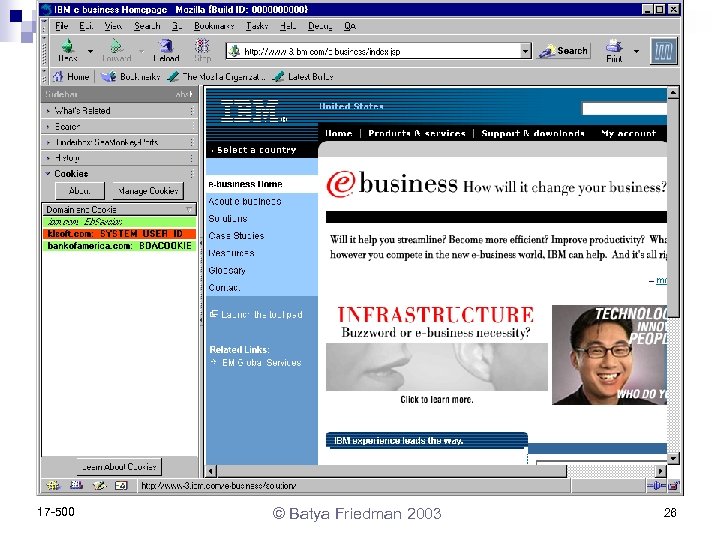Viewport: 720px width, 540px height.
Task: Click the Forward navigation icon
Action: pos(117,50)
